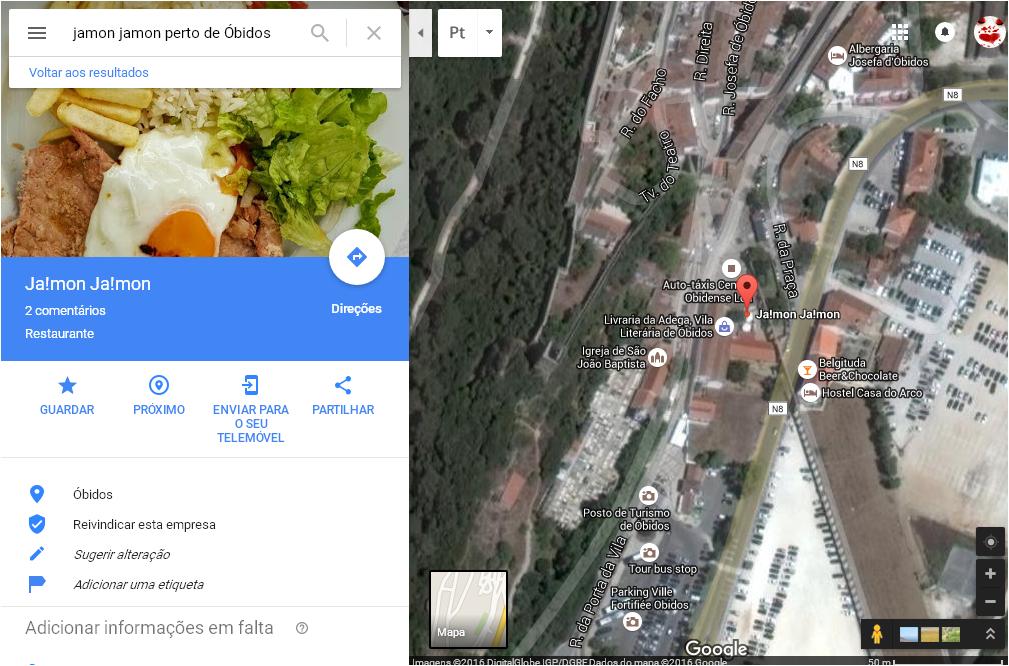
Task: Collapse the side panel with the arrow
Action: pos(421,33)
